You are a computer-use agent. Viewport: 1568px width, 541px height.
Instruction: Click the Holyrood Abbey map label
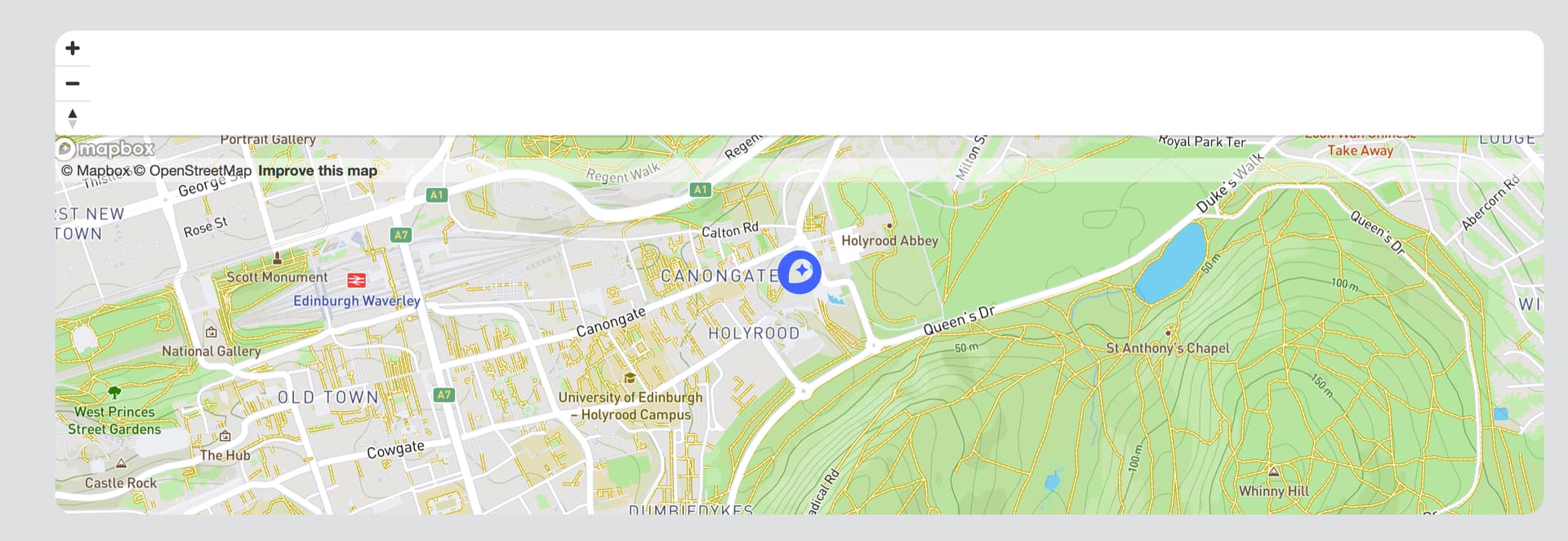tap(889, 241)
